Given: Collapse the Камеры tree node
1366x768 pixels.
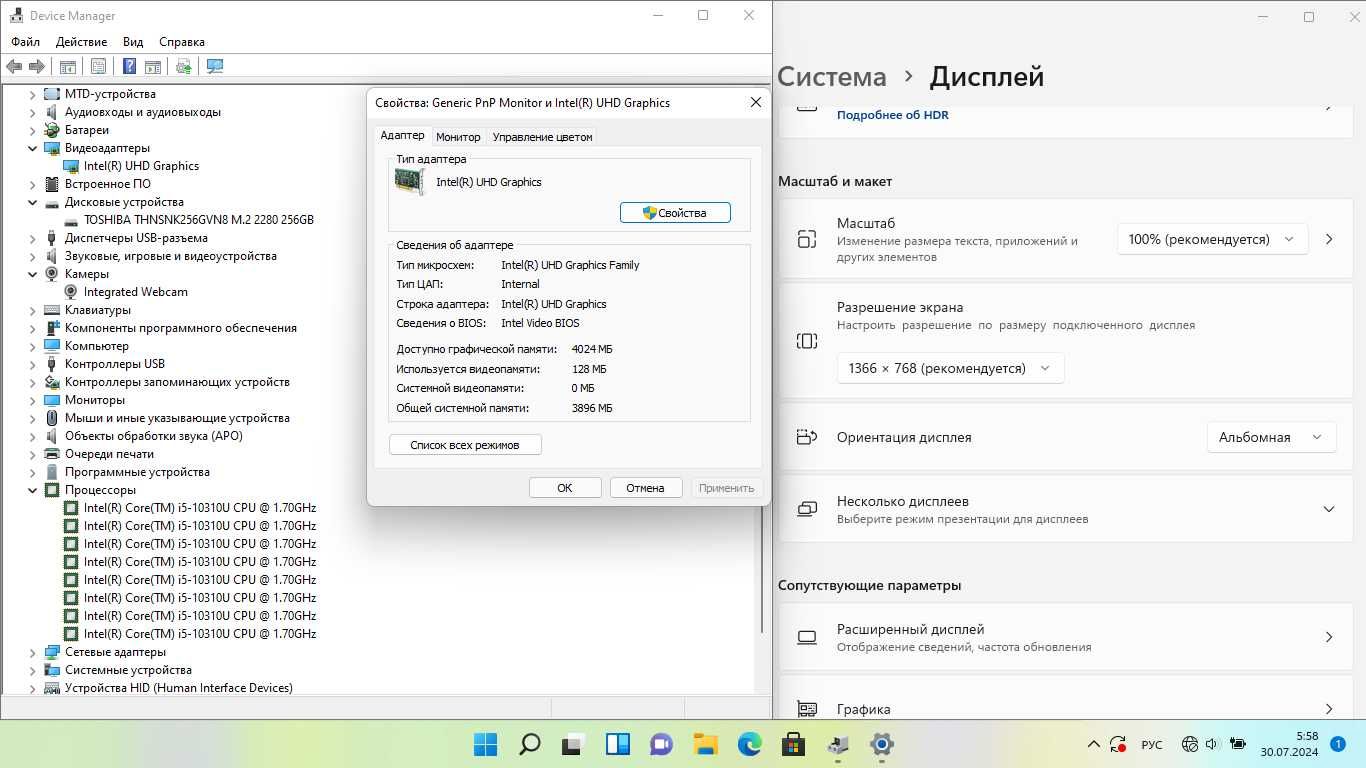Looking at the screenshot, I should [x=32, y=274].
